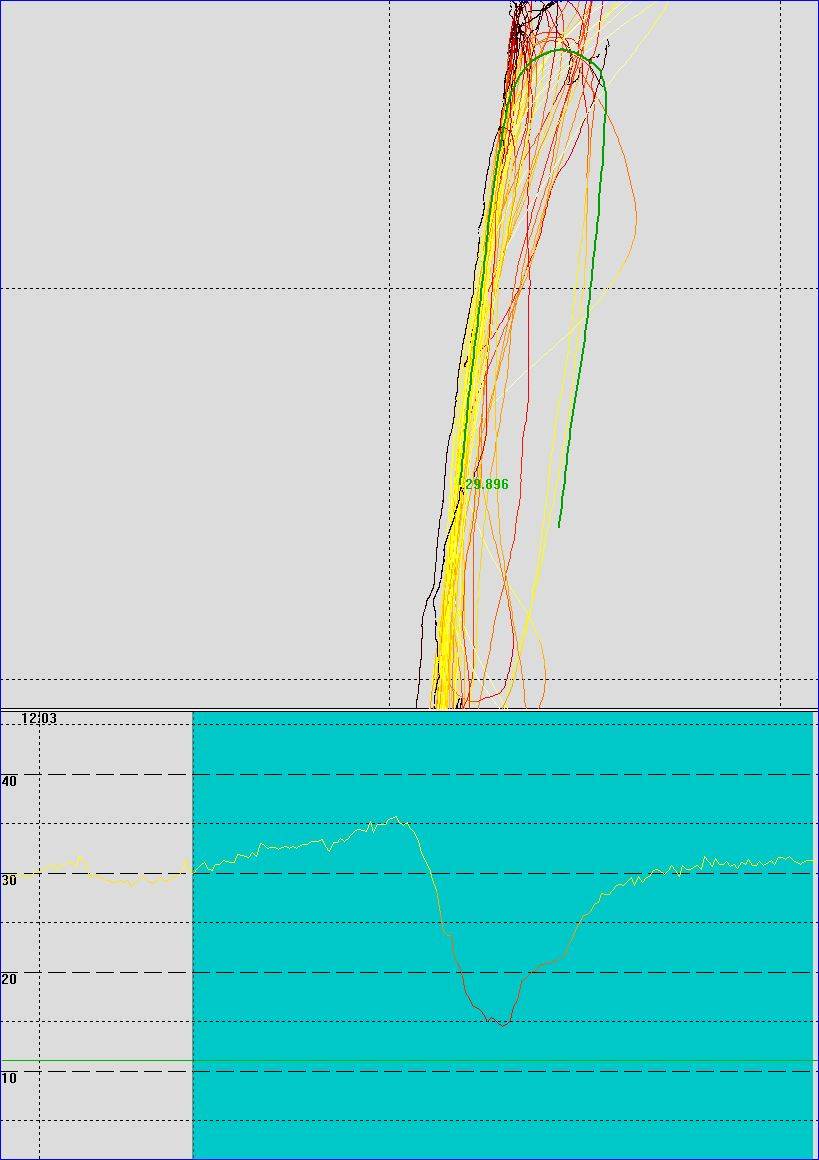Click the 30 value on speed axis
Viewport: 819px width, 1160px height.
[9, 880]
